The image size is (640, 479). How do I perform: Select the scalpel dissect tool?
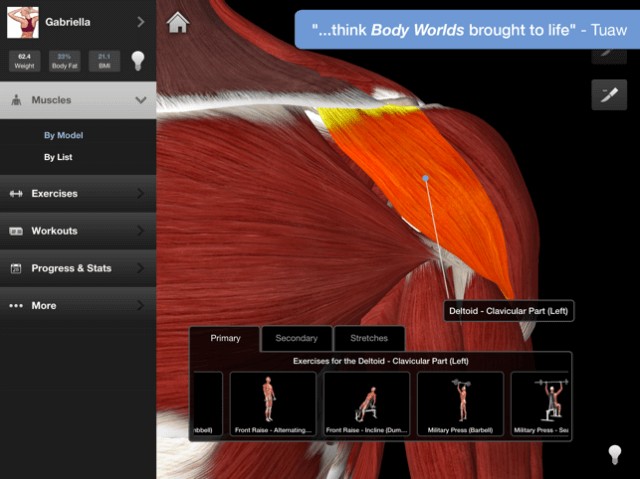point(608,95)
